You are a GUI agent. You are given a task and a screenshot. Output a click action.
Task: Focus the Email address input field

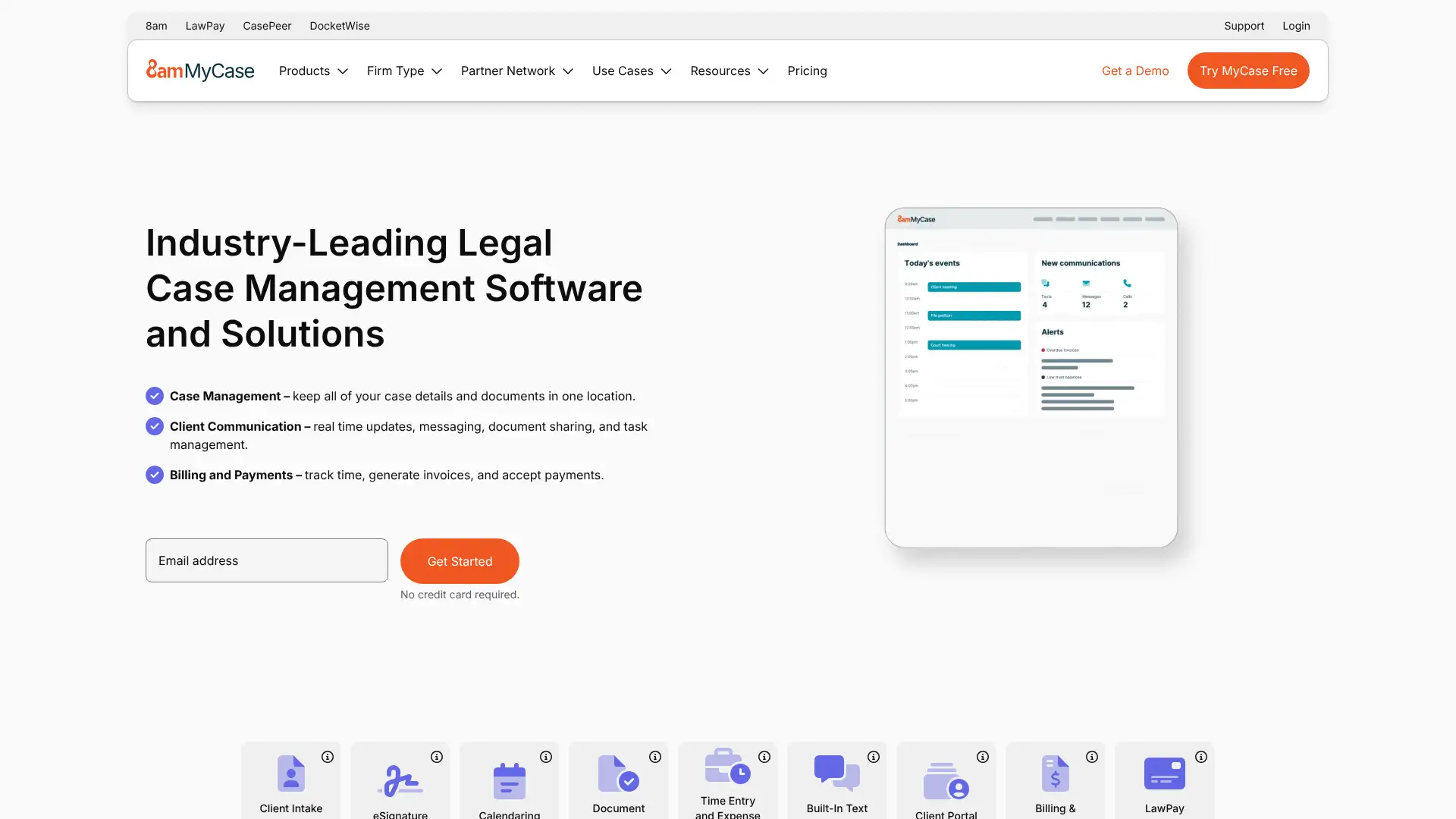pos(267,560)
